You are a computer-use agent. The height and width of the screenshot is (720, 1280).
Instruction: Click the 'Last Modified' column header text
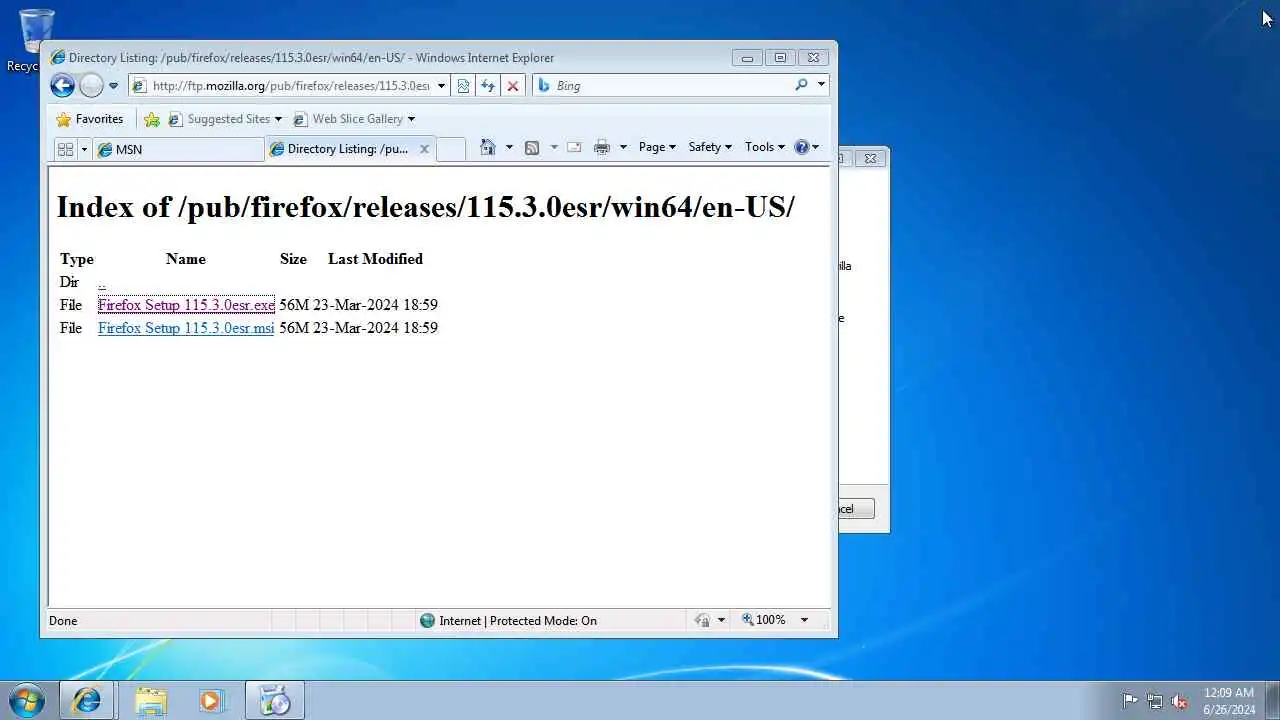tap(375, 259)
